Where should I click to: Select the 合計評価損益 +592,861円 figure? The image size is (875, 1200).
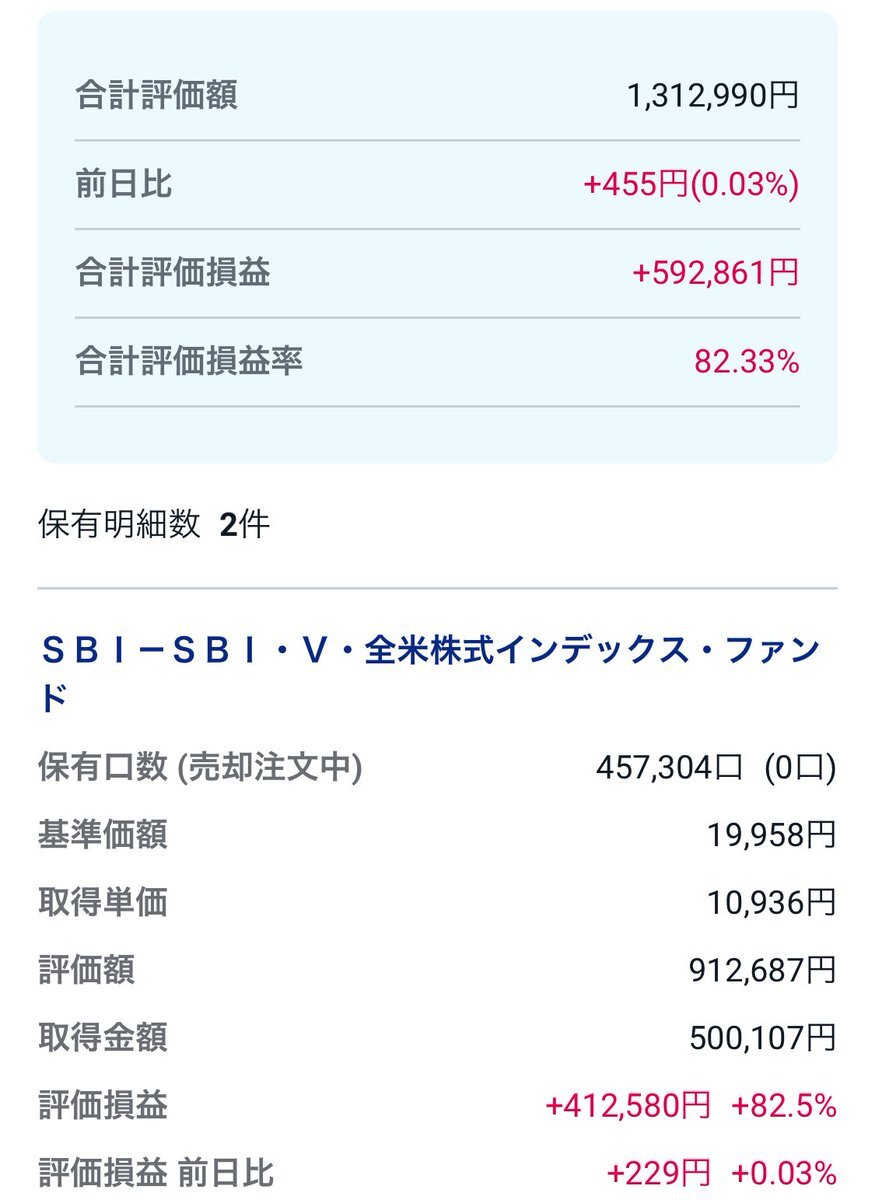(x=715, y=272)
